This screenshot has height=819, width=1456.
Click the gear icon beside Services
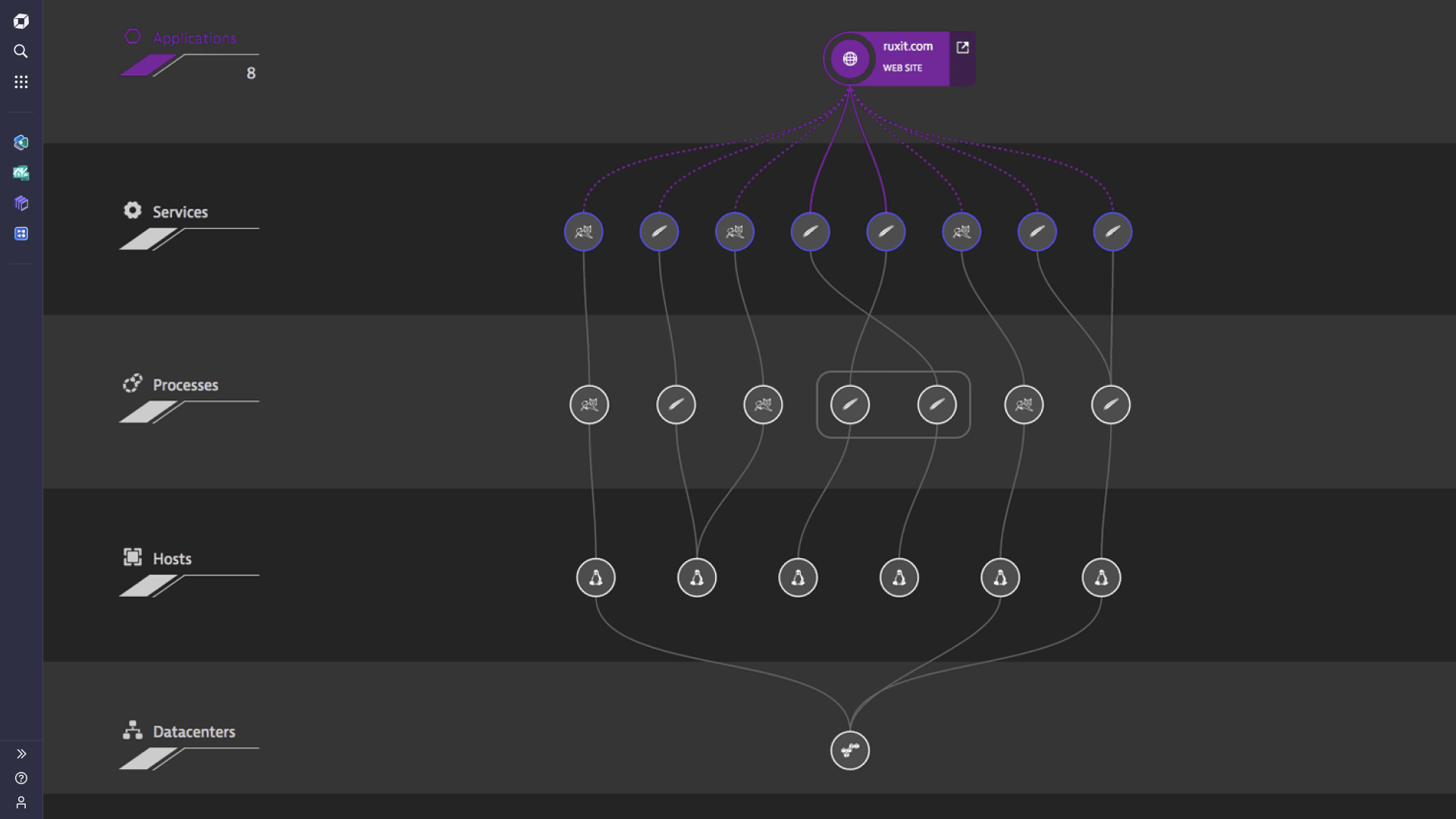point(133,210)
